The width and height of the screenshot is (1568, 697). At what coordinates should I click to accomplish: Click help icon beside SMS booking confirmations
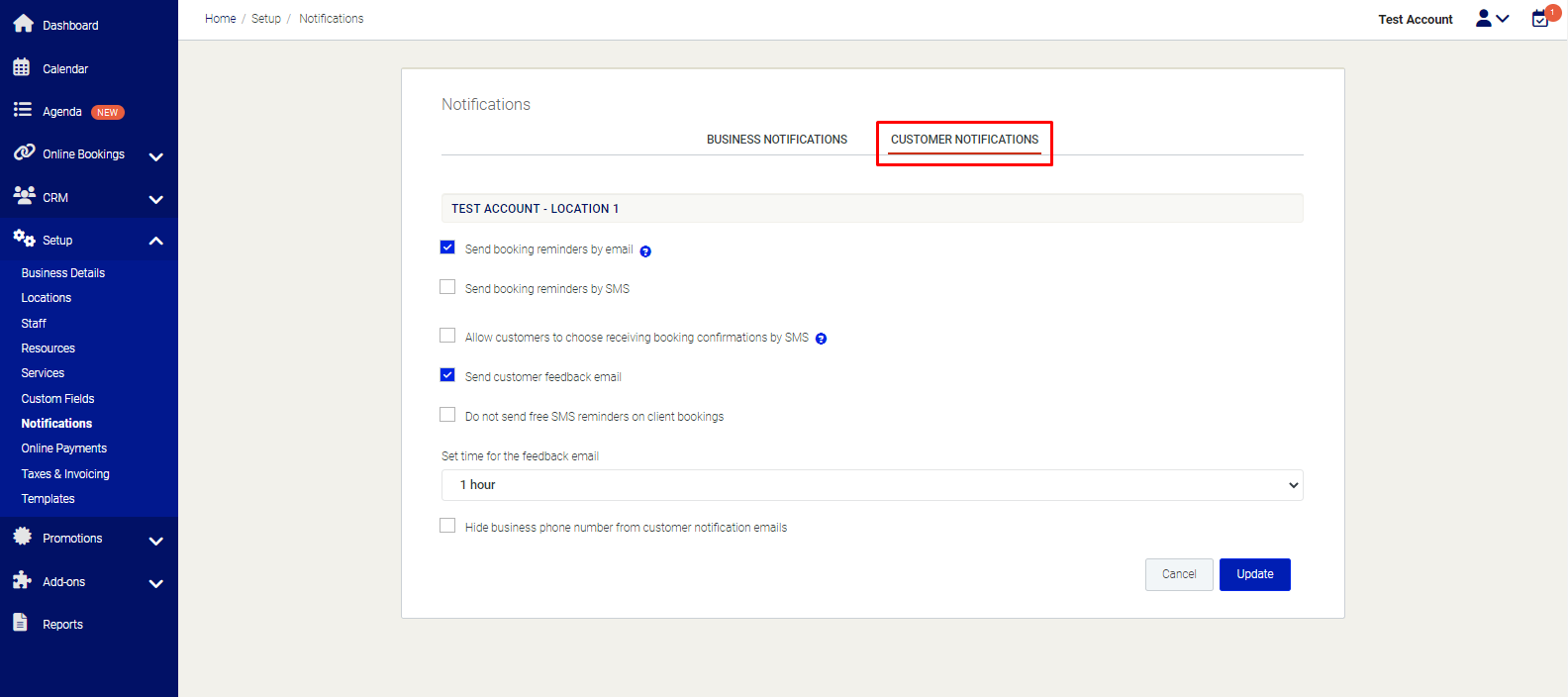[x=821, y=339]
